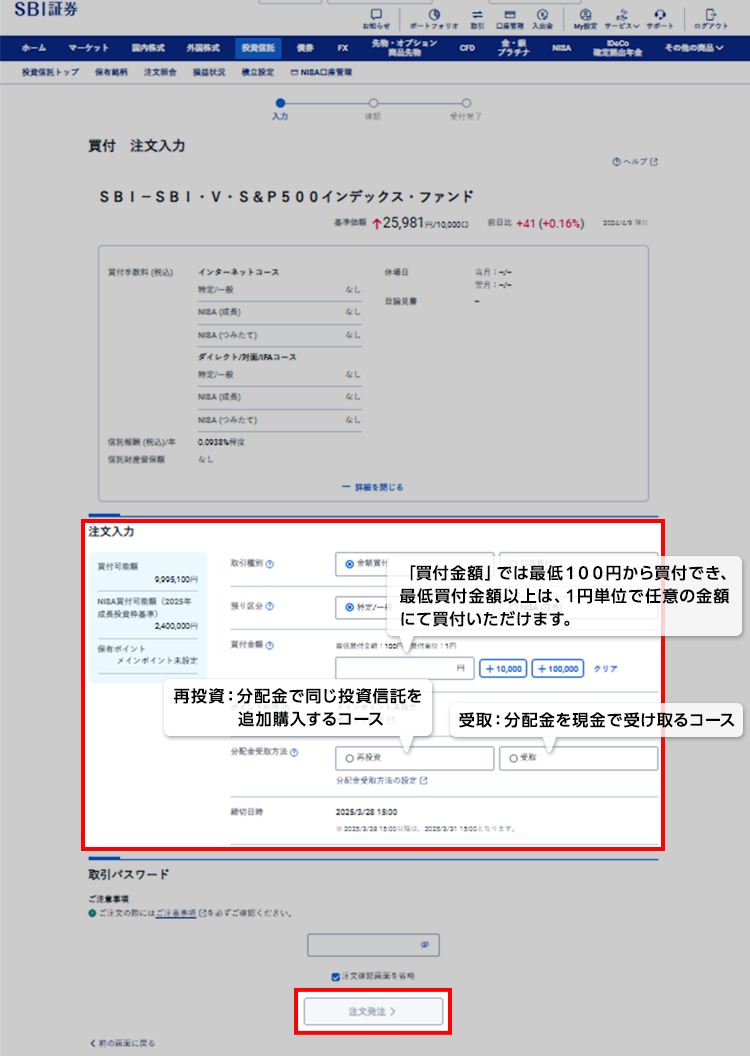Open the NISA item in main navigation
750x1056 pixels.
click(561, 48)
